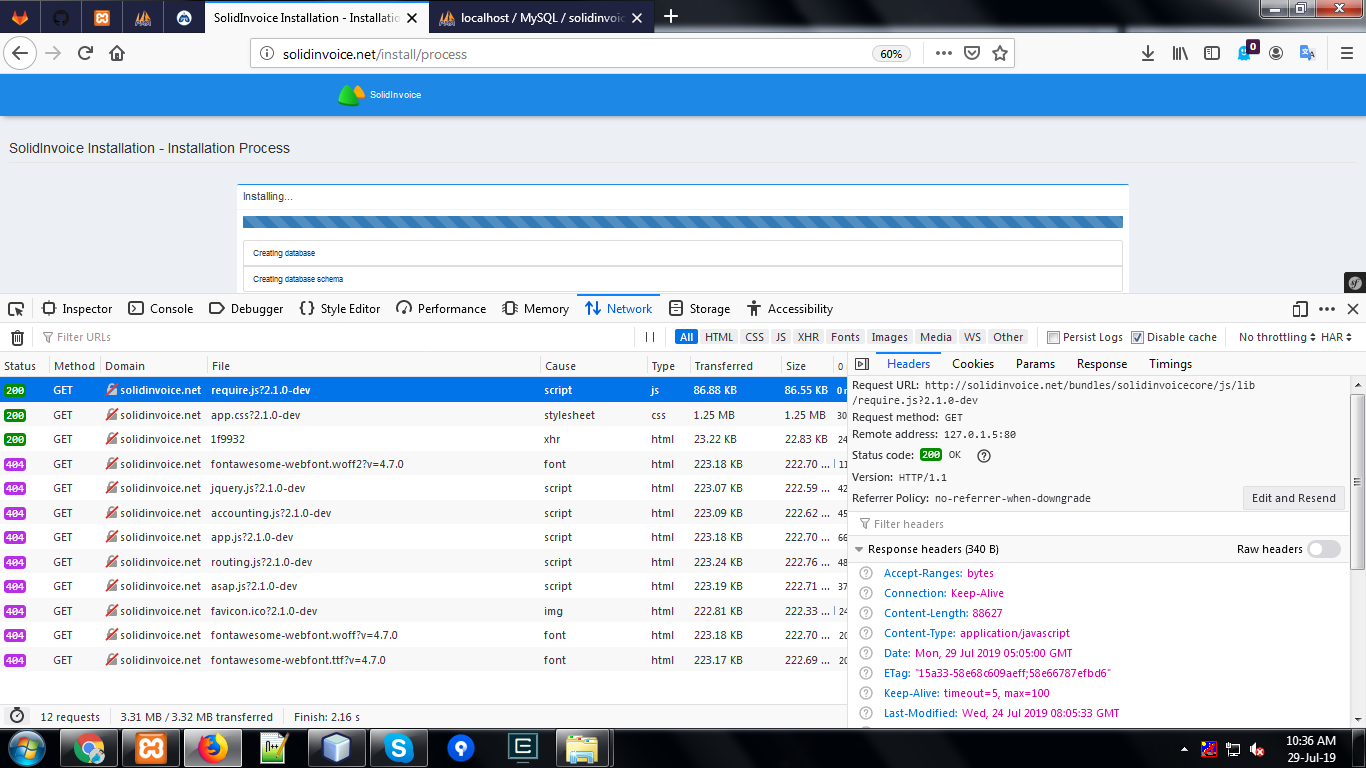
Task: Click the Edit and Resend button
Action: pos(1293,498)
